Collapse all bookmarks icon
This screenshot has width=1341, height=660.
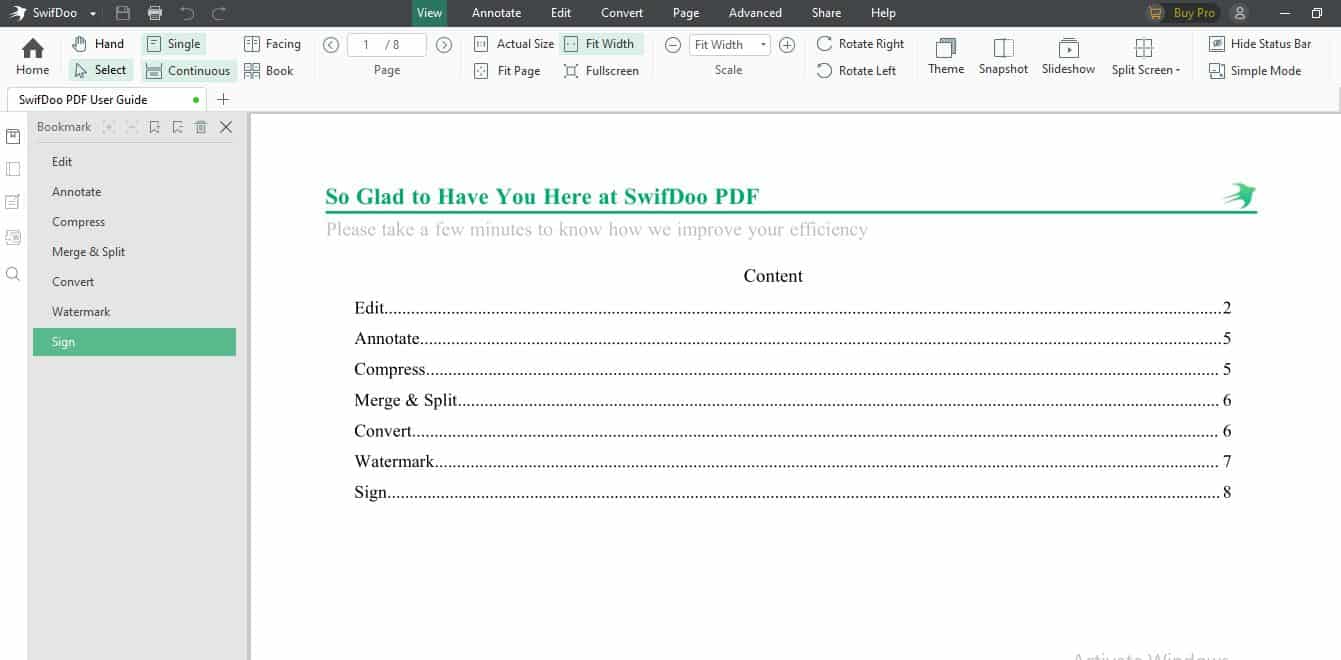[132, 127]
